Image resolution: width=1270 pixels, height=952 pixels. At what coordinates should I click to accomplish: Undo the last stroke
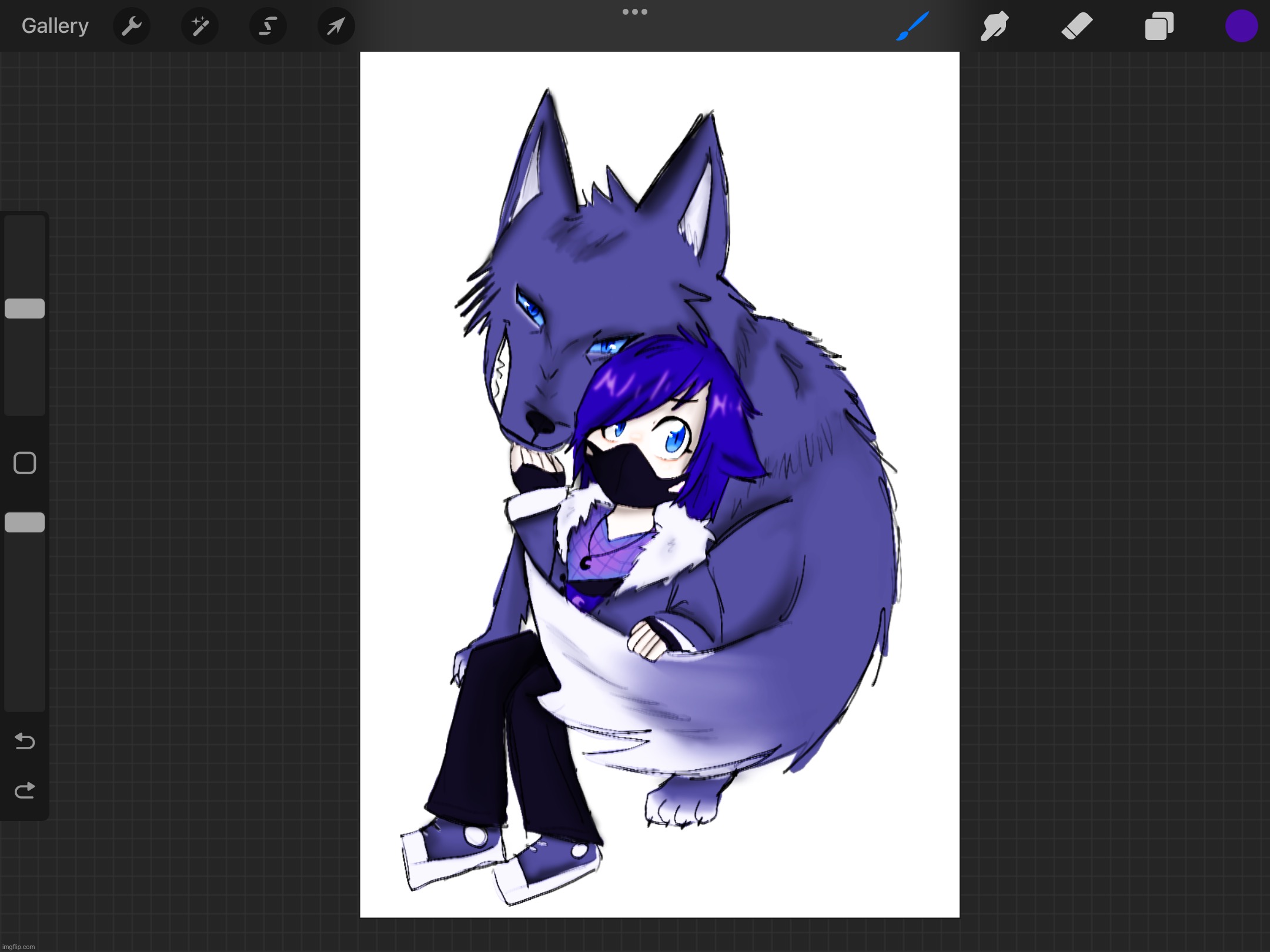[x=25, y=741]
